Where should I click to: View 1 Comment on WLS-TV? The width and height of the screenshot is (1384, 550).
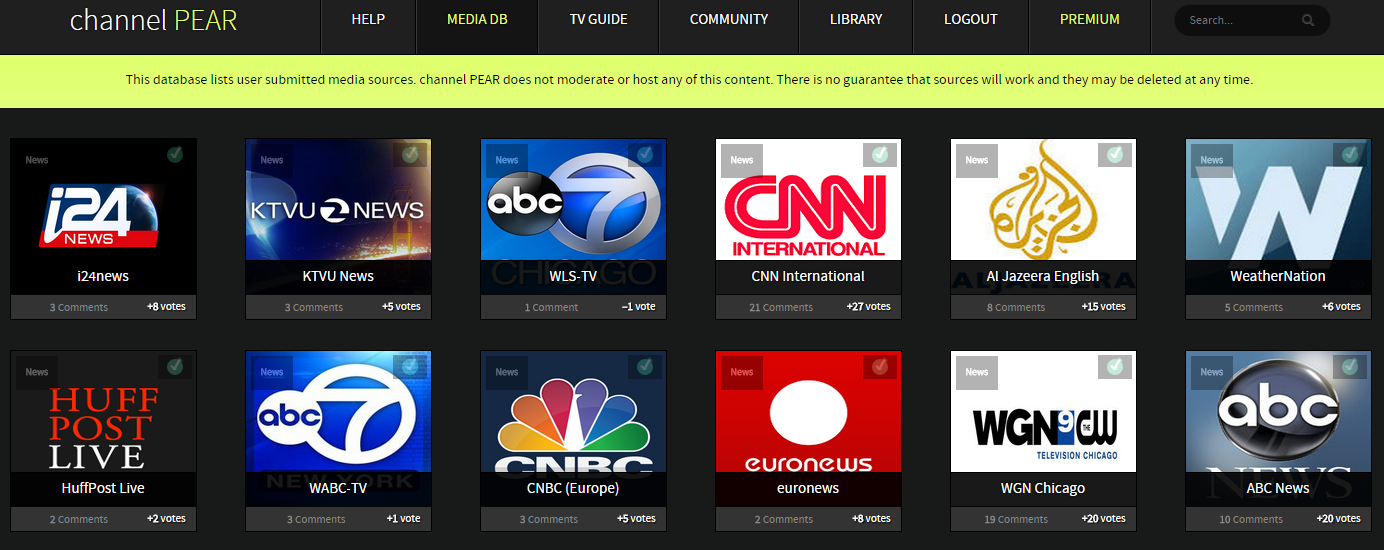(x=551, y=307)
